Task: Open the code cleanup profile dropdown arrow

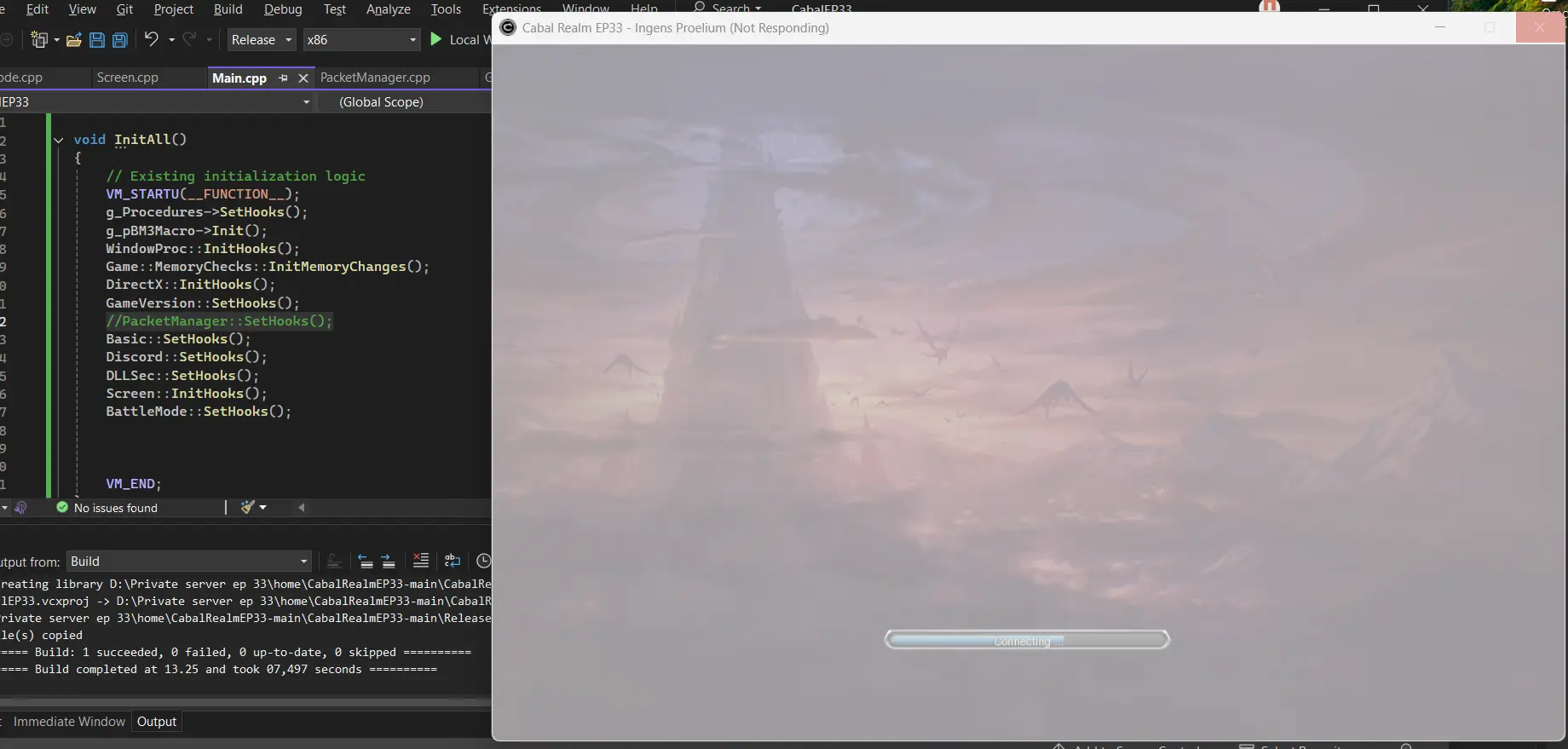Action: point(263,507)
